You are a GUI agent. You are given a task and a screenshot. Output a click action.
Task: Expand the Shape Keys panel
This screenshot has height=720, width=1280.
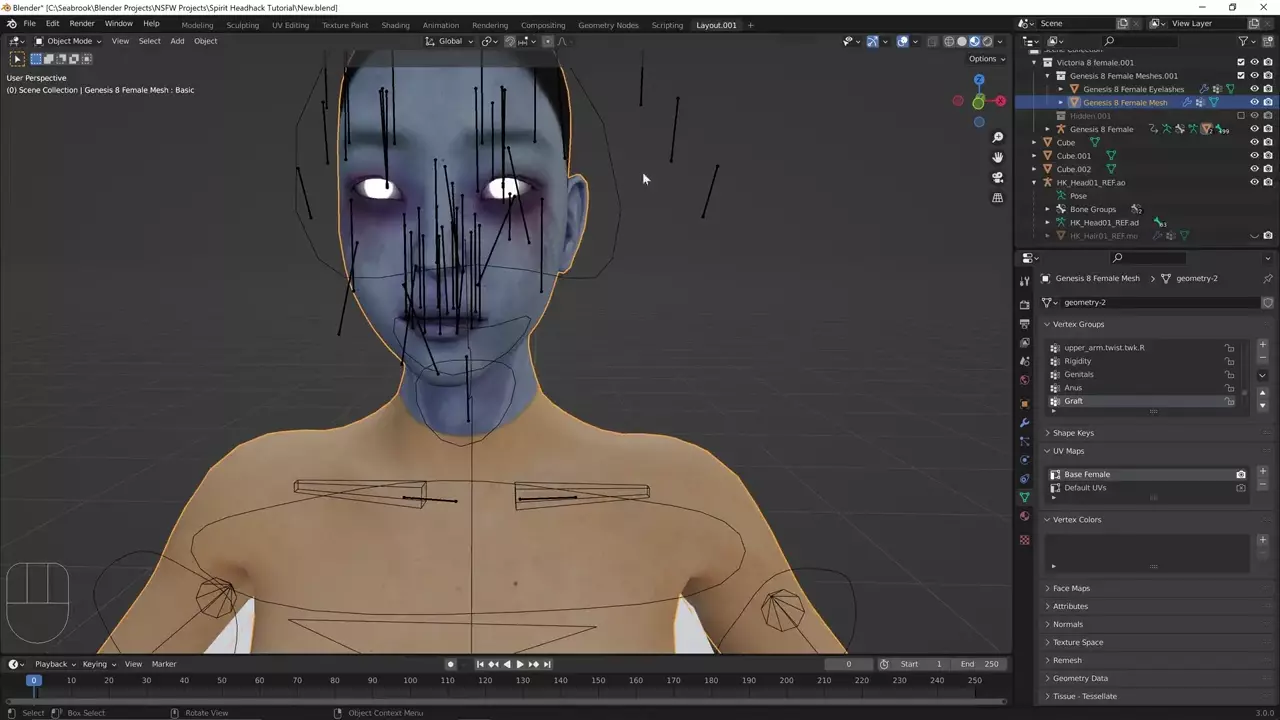click(x=1073, y=433)
